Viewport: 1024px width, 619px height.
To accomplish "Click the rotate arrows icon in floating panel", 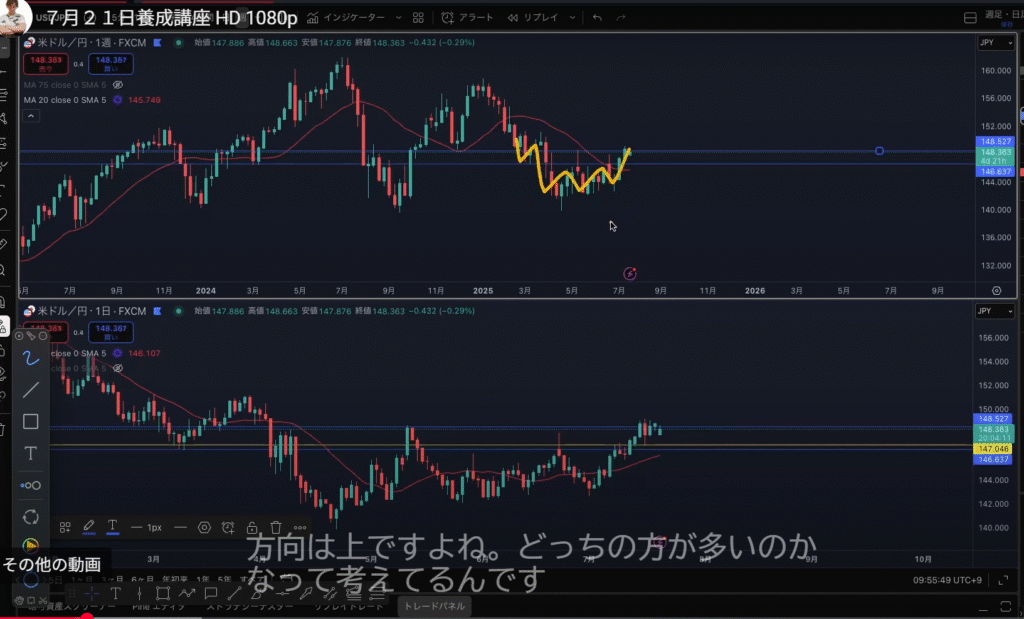I will tap(31, 517).
